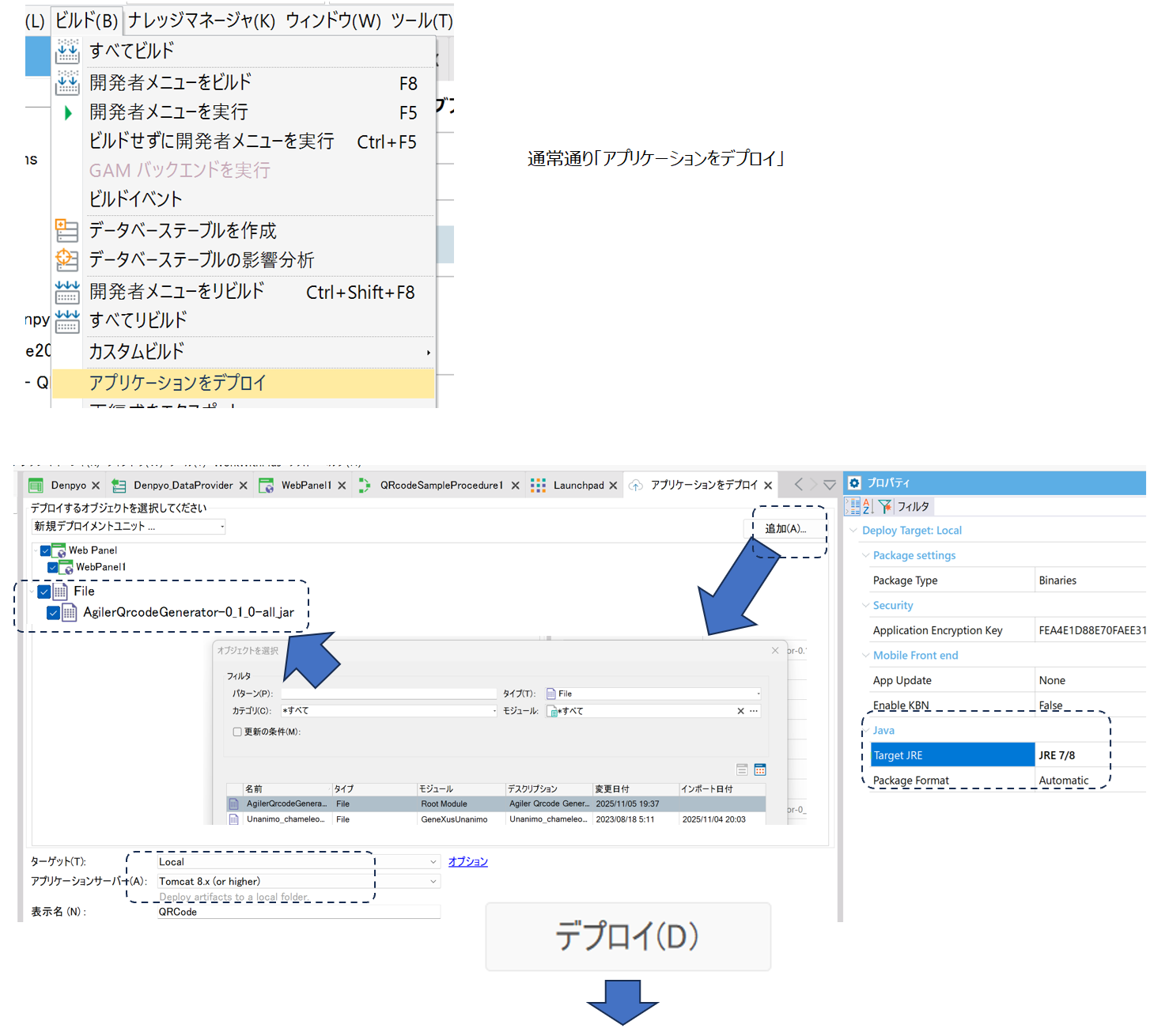Click the A-Z sort icon in the properties toolbar
Image resolution: width=1150 pixels, height=1036 pixels.
(x=868, y=506)
